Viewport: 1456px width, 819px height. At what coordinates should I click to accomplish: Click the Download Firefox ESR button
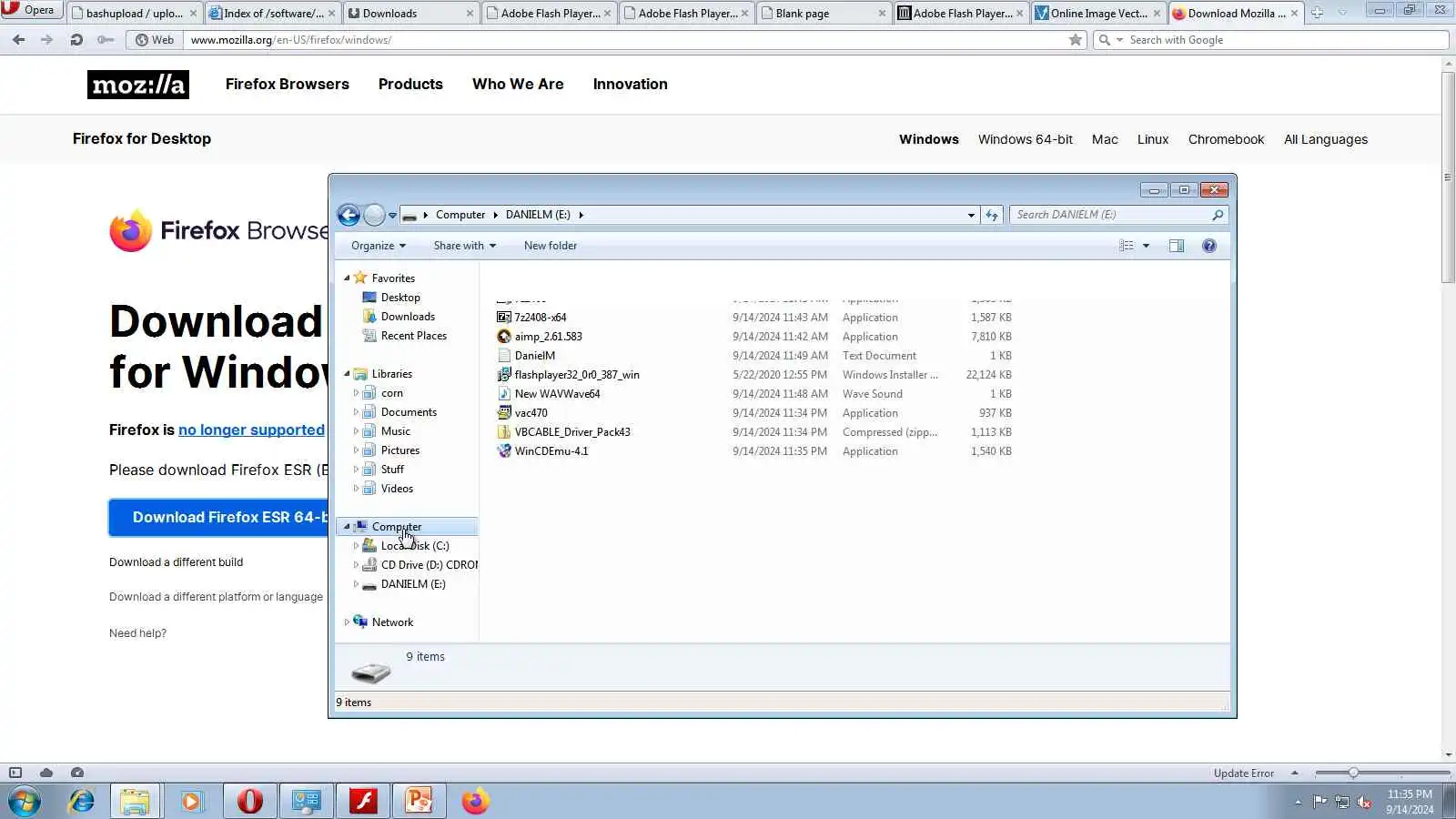[218, 517]
